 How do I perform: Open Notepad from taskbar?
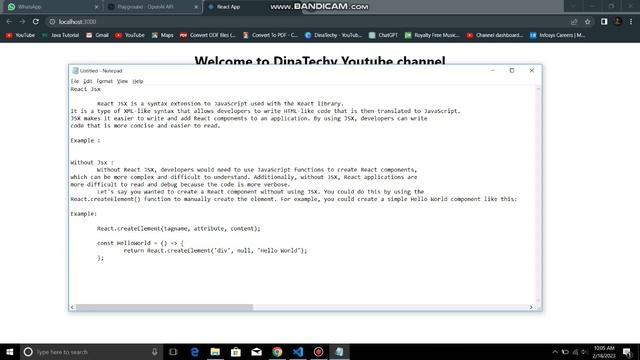point(339,352)
